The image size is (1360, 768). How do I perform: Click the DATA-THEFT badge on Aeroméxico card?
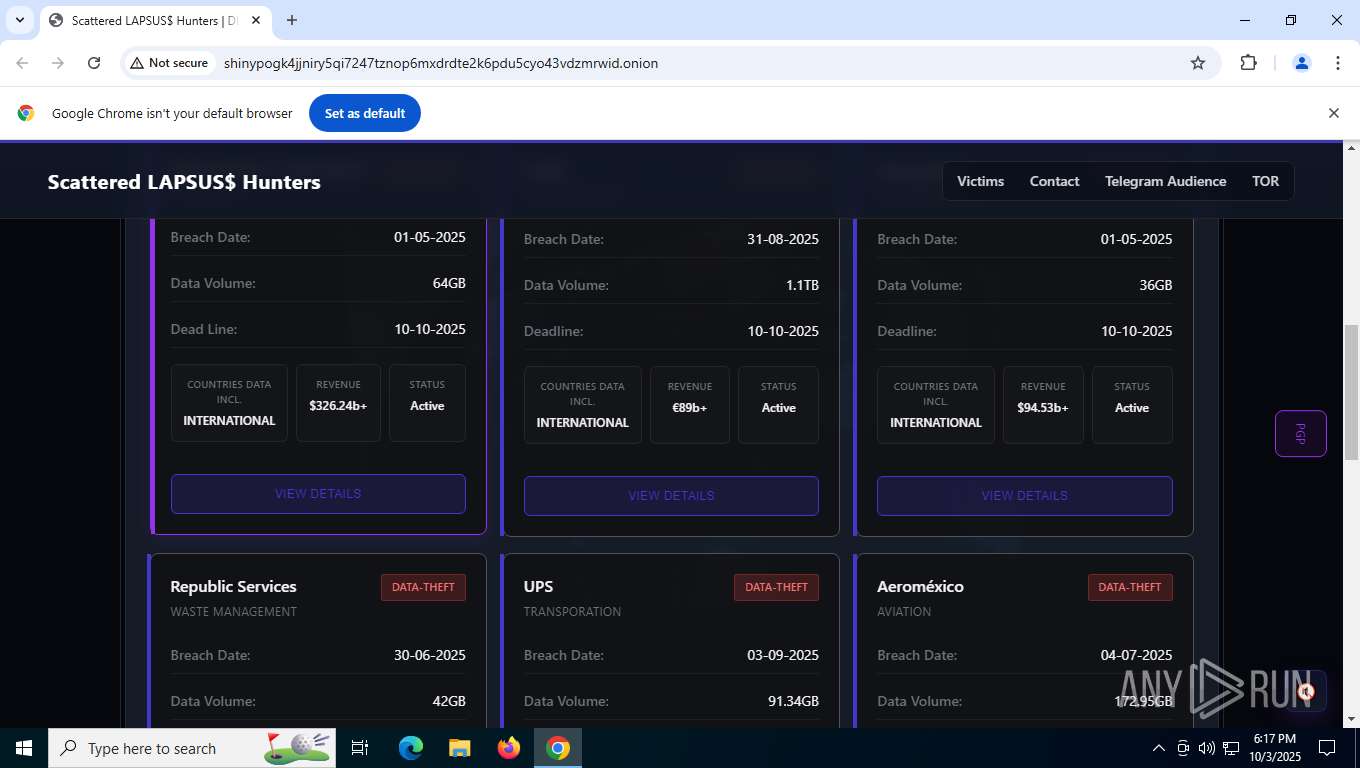(1130, 587)
